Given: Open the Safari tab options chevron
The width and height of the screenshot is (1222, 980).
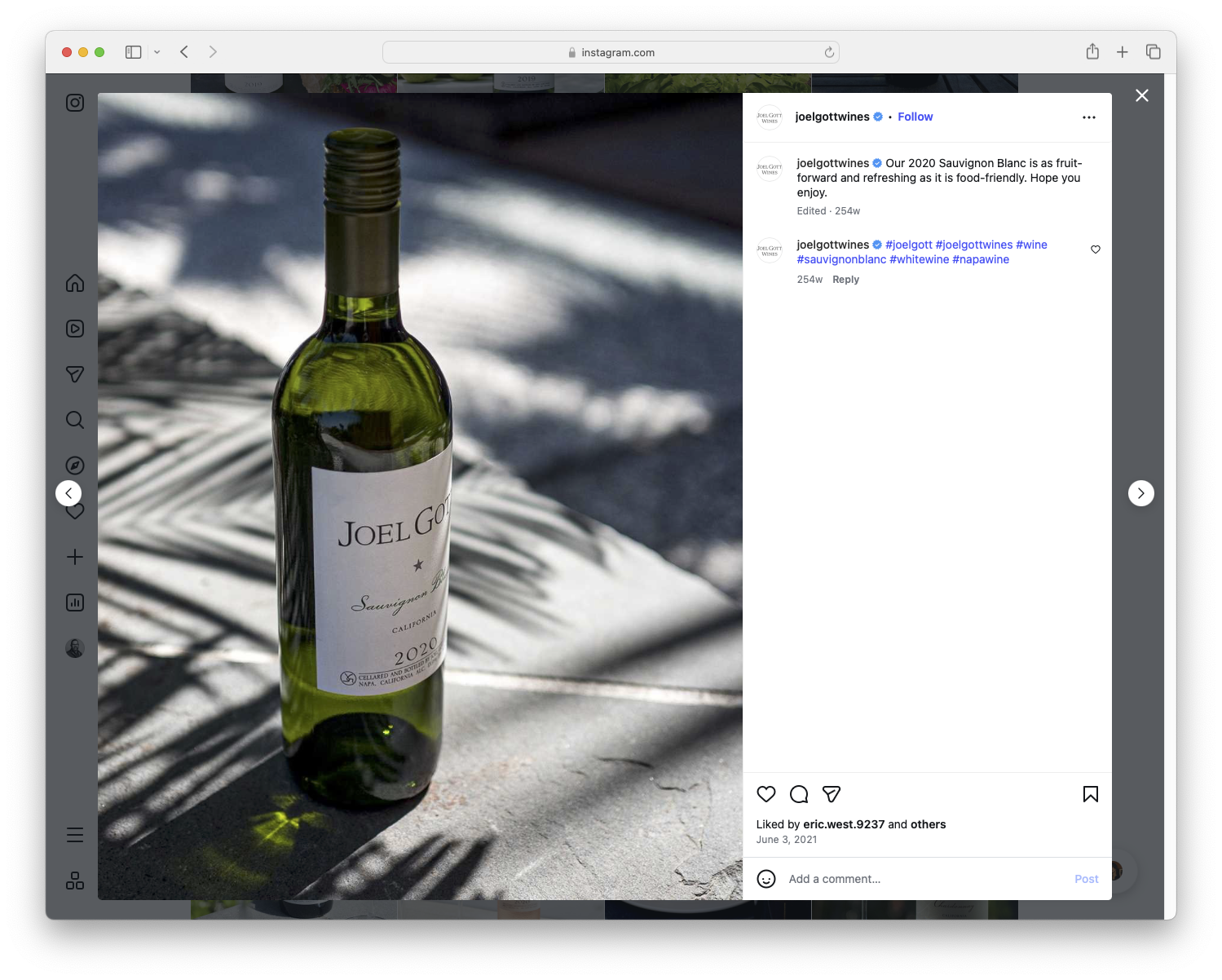Looking at the screenshot, I should (x=157, y=51).
